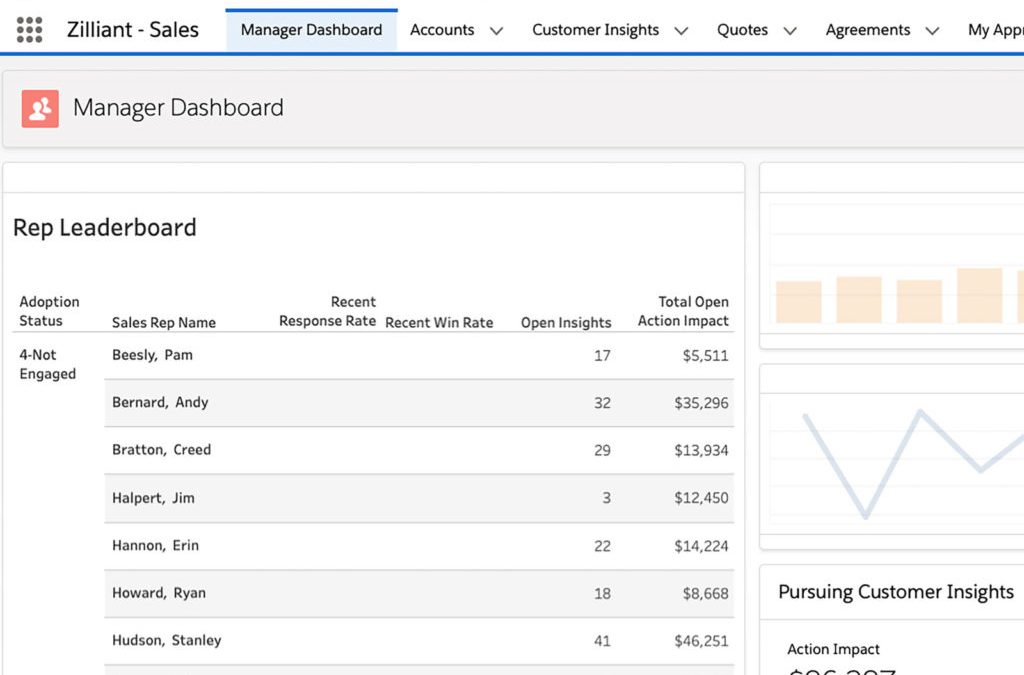
Task: Click the Recent Response Rate column header
Action: pyautogui.click(x=327, y=311)
